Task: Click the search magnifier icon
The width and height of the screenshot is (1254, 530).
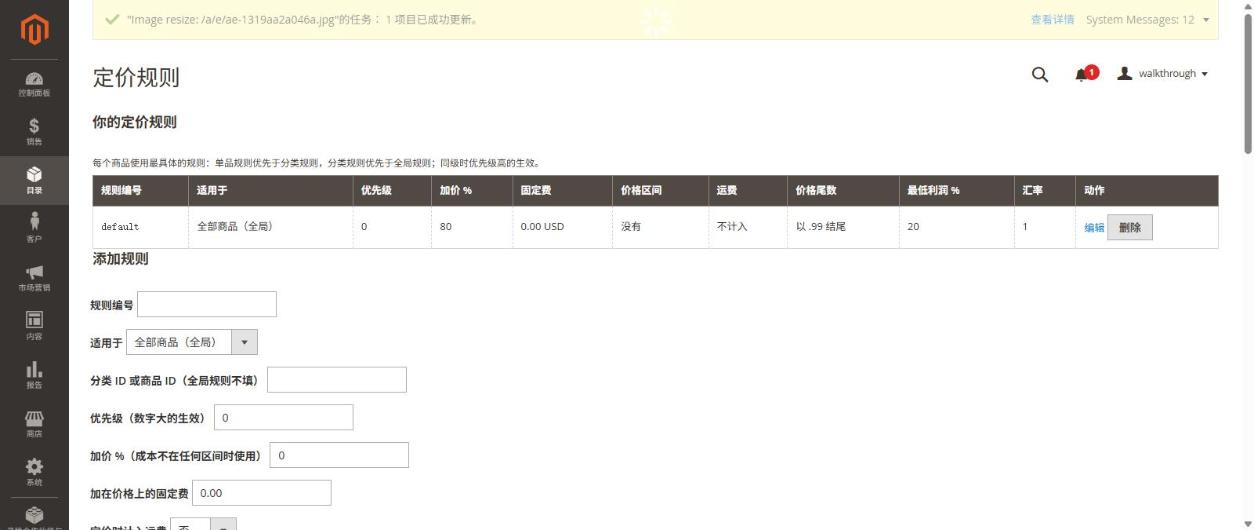Action: click(x=1040, y=74)
